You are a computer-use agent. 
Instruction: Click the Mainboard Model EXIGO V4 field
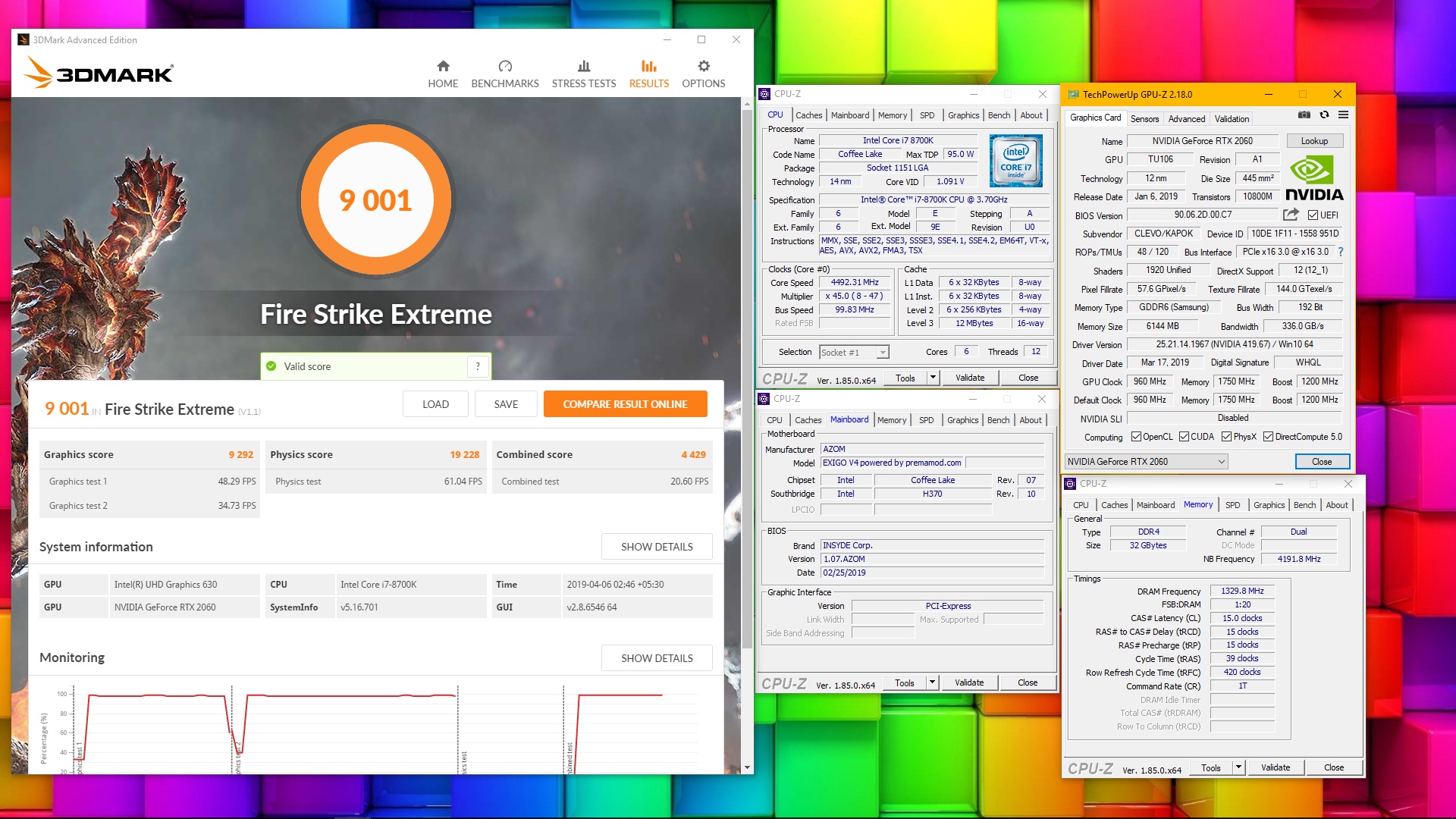point(892,463)
